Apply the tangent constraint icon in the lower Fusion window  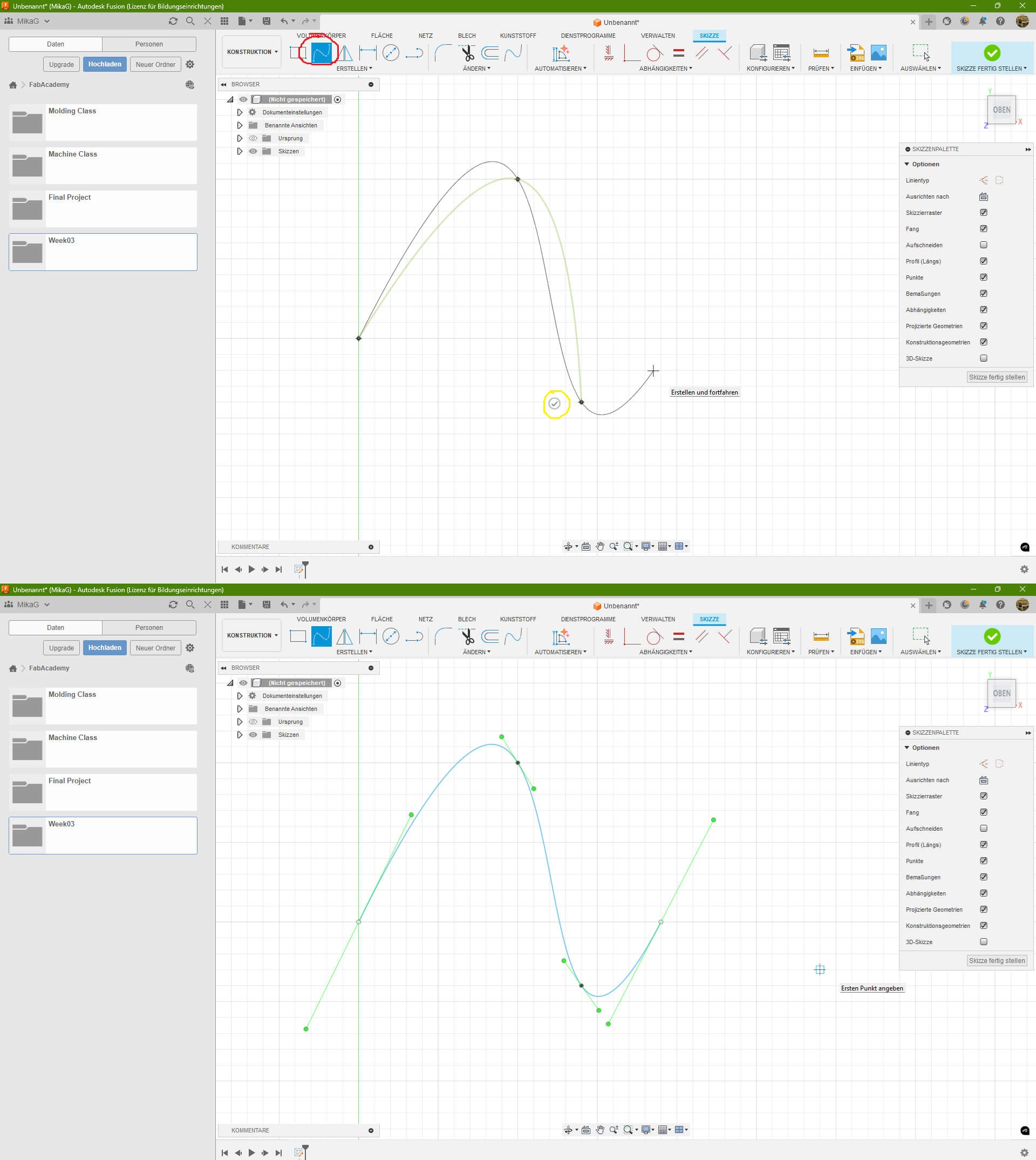tap(655, 636)
